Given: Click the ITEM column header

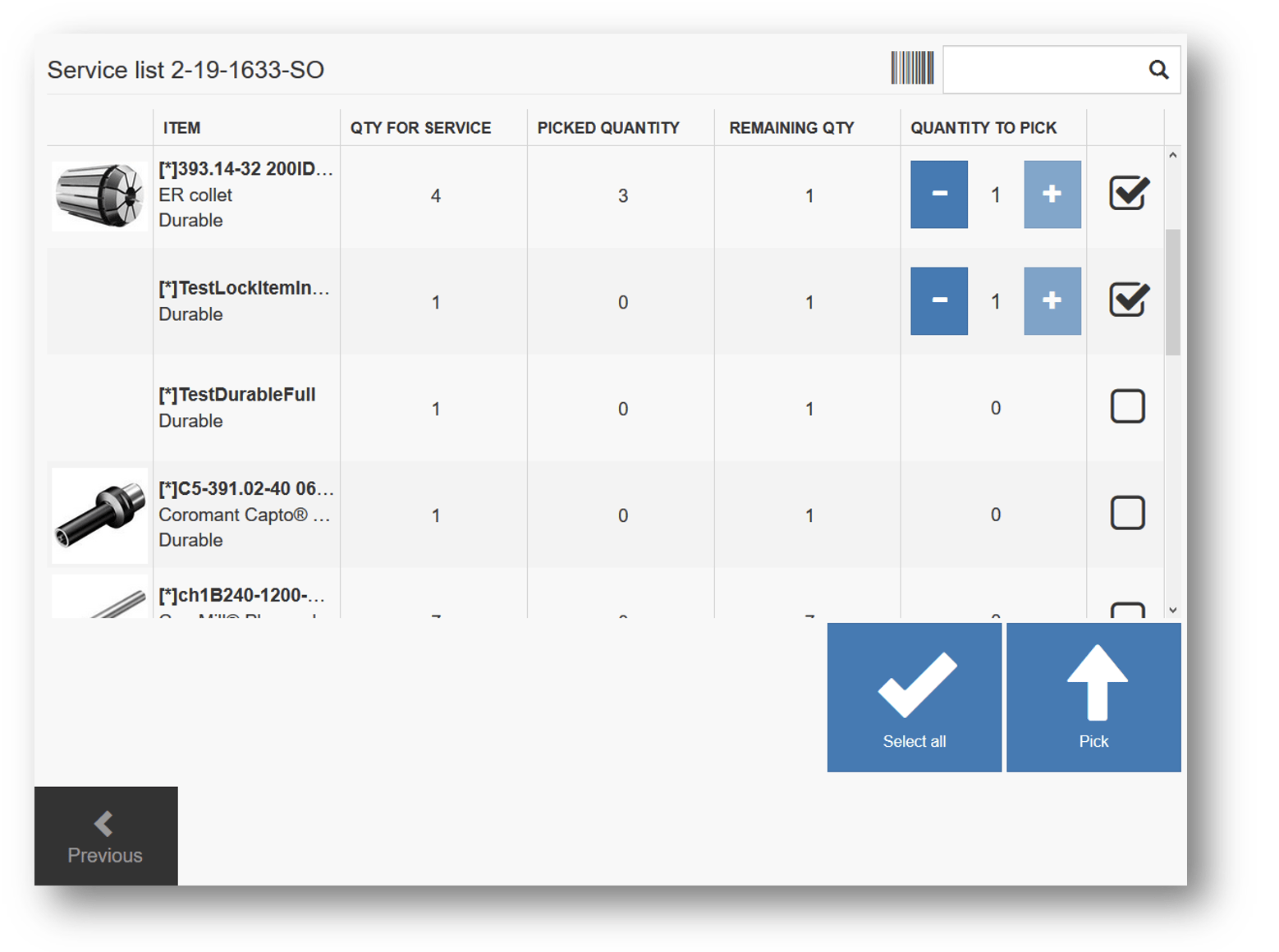Looking at the screenshot, I should (x=181, y=128).
